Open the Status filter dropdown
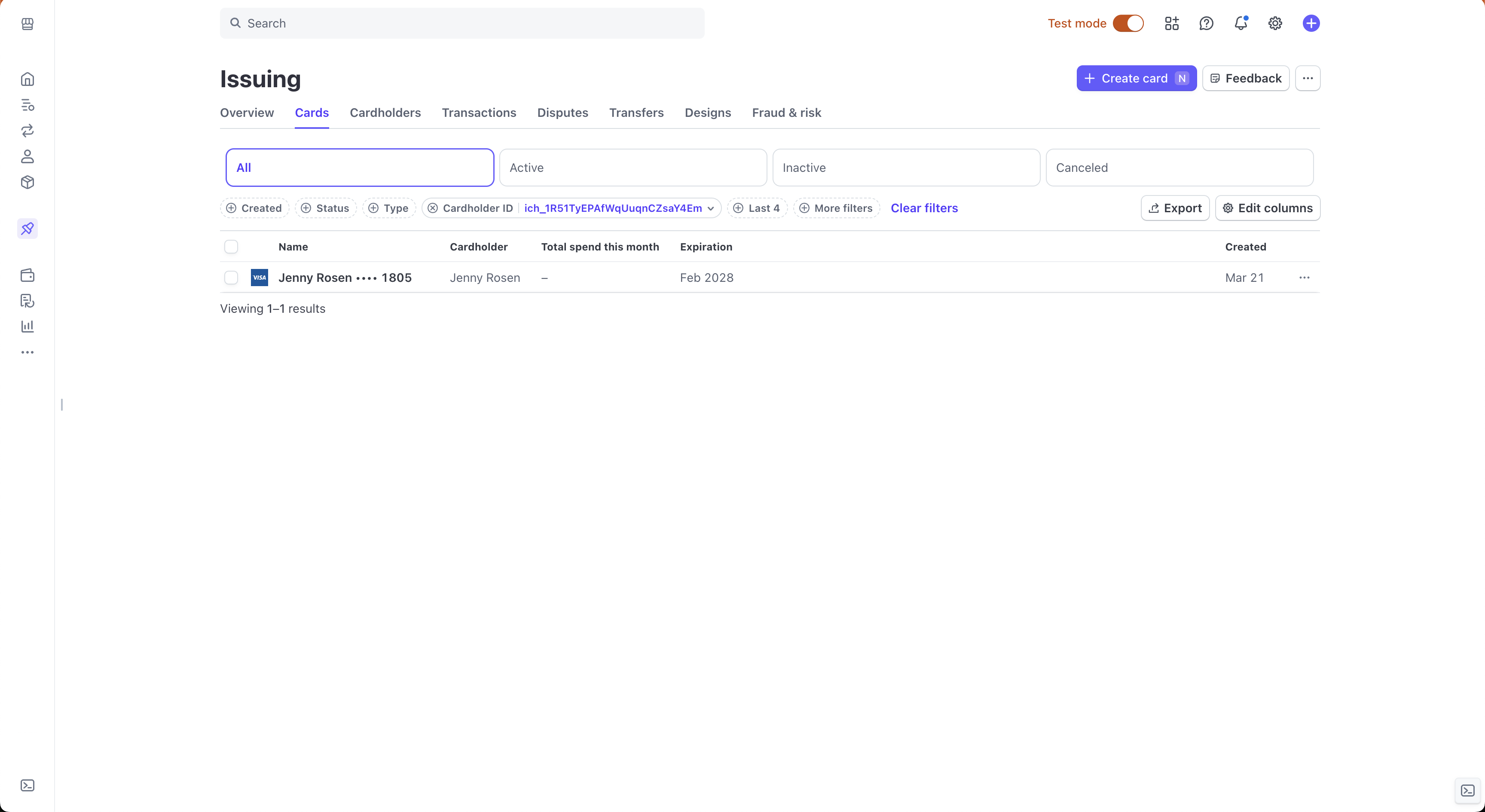 tap(326, 208)
